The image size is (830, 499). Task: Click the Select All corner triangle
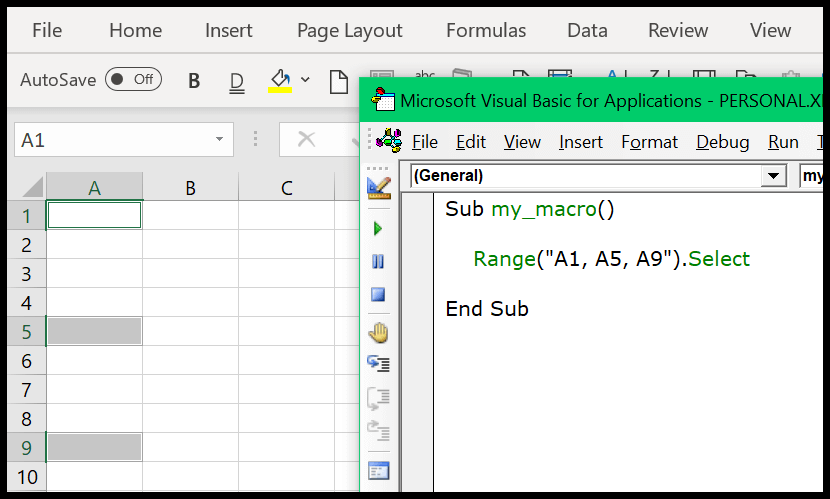[32, 187]
